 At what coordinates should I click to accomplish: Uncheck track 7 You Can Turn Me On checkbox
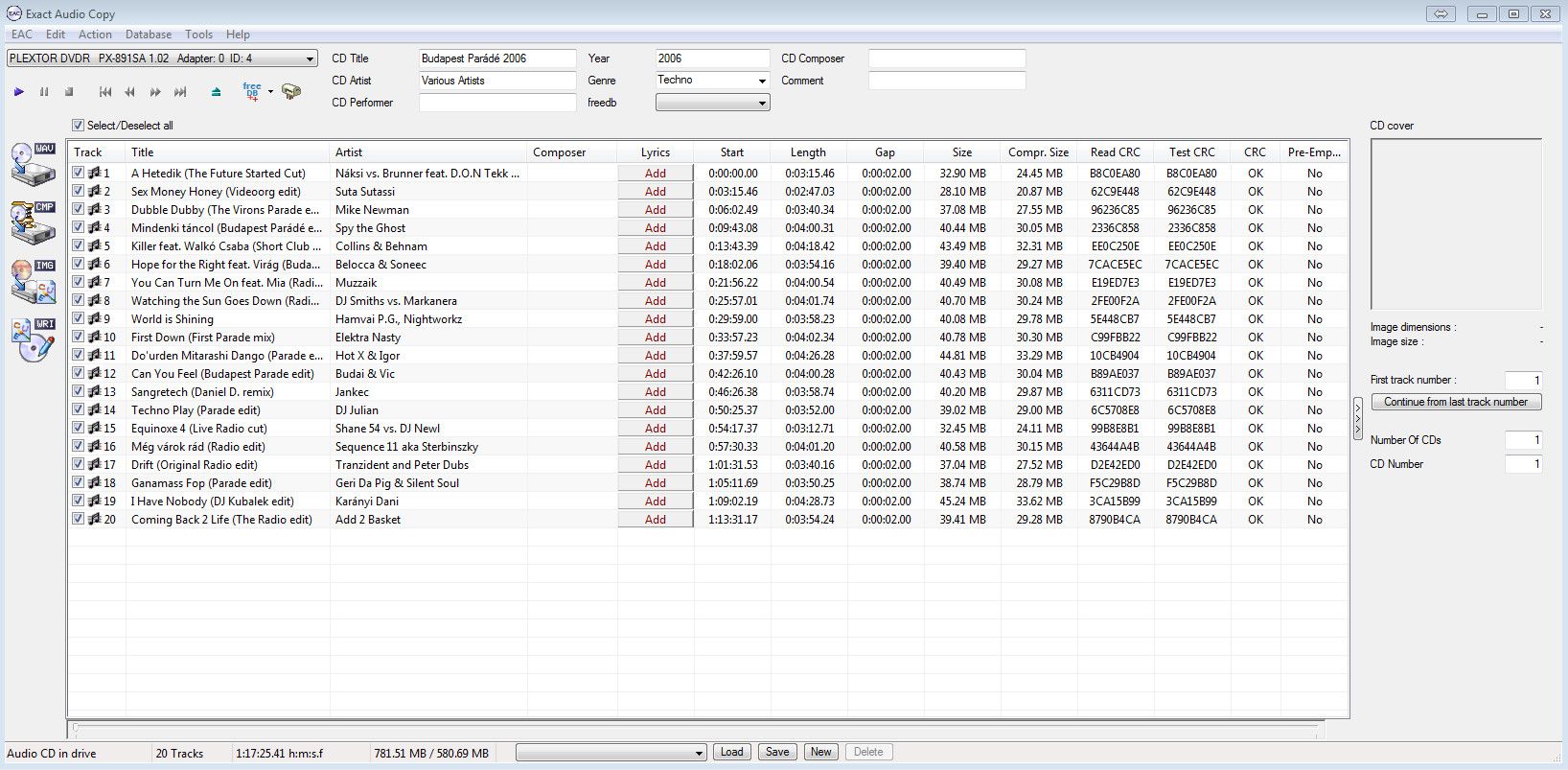(x=79, y=283)
